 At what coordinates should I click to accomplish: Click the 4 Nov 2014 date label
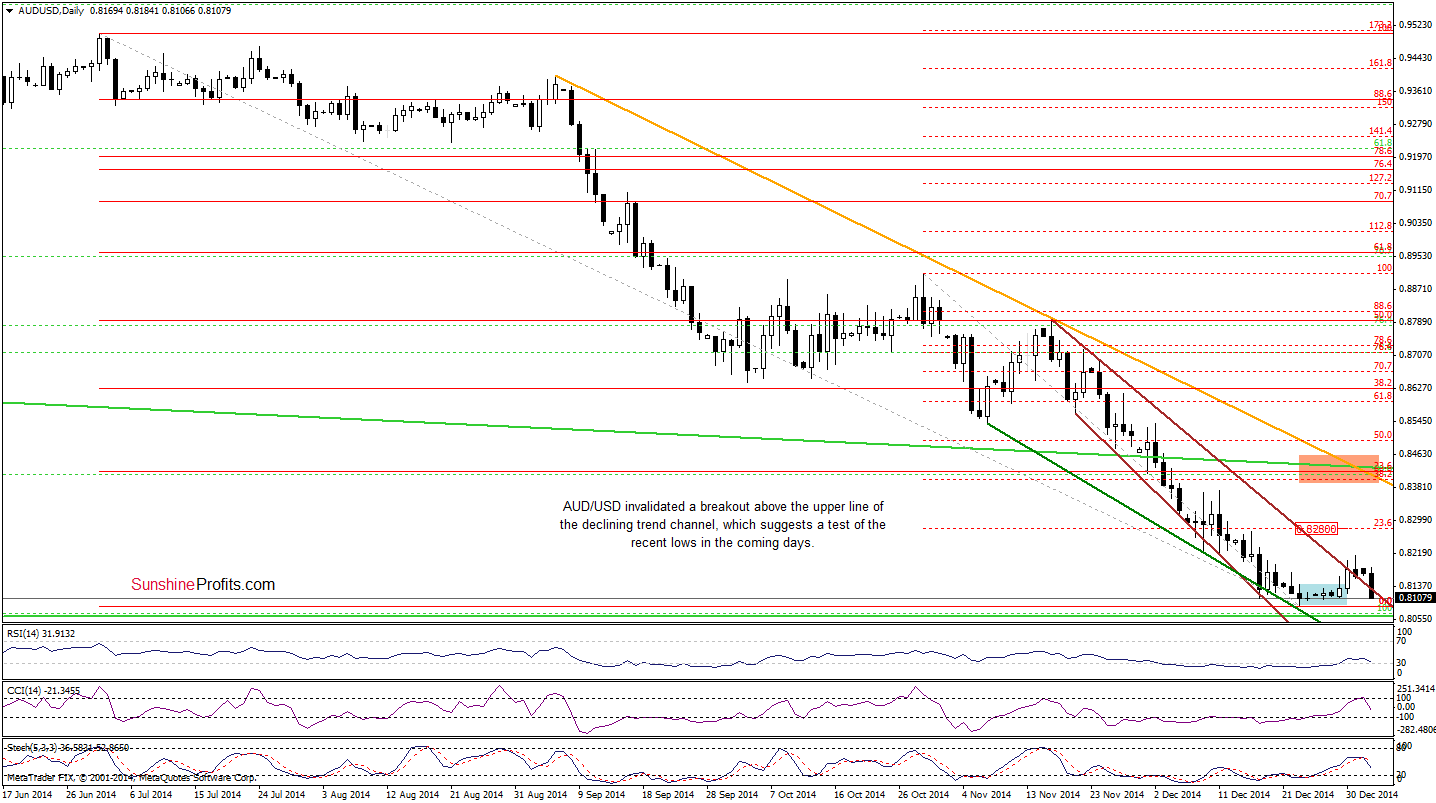click(985, 795)
